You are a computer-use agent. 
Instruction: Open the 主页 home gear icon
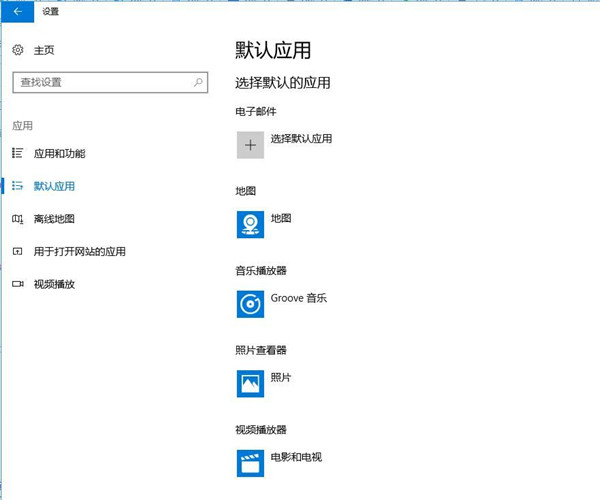coord(18,50)
